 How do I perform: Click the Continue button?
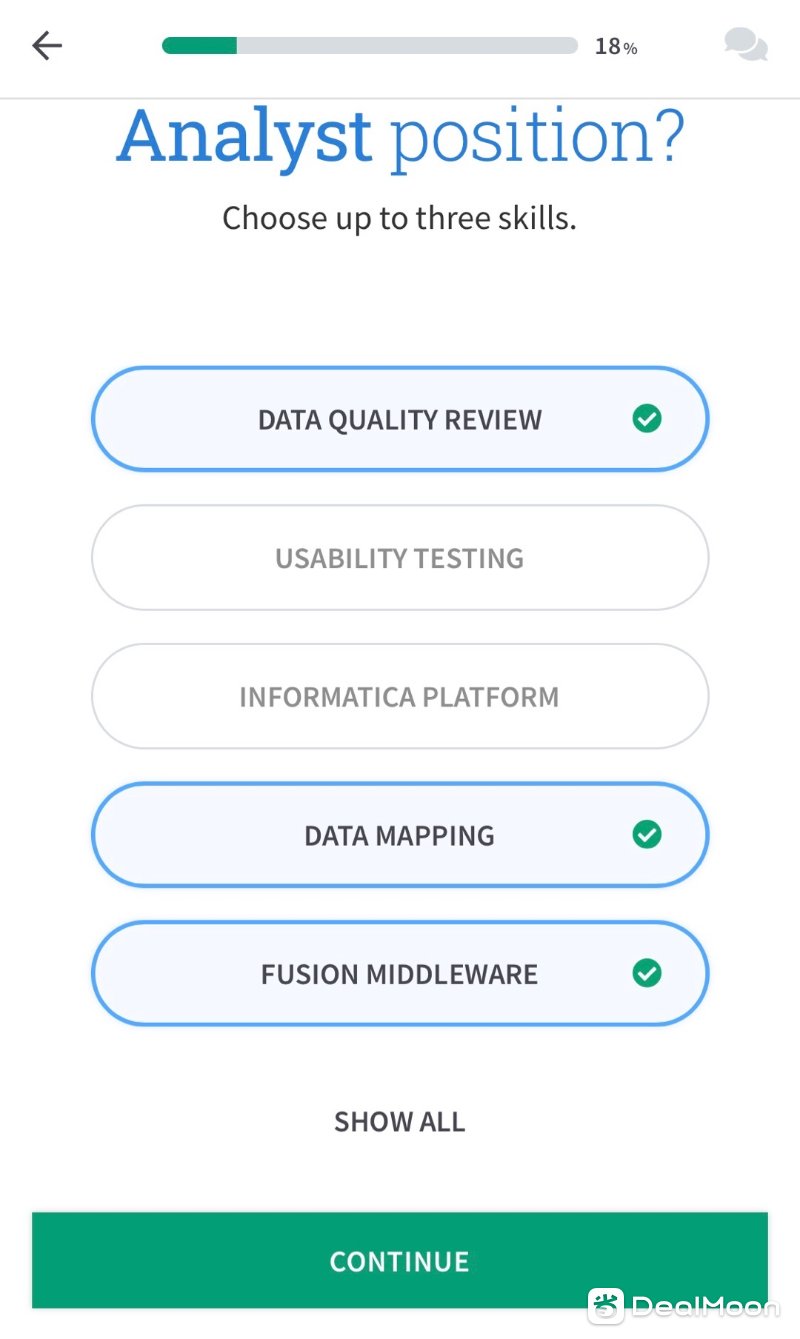[400, 1261]
